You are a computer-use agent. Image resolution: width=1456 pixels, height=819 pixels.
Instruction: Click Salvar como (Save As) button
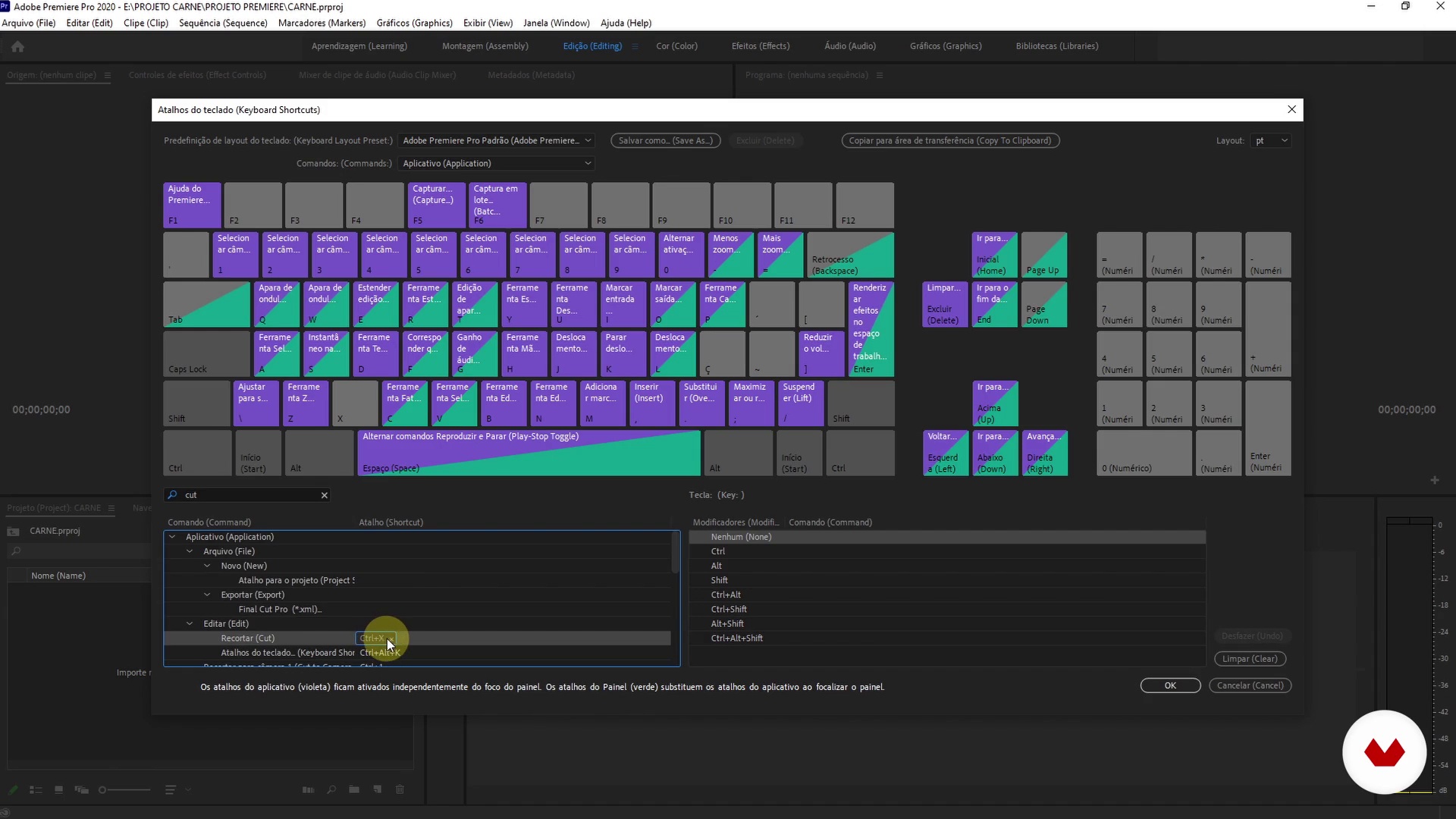666,140
